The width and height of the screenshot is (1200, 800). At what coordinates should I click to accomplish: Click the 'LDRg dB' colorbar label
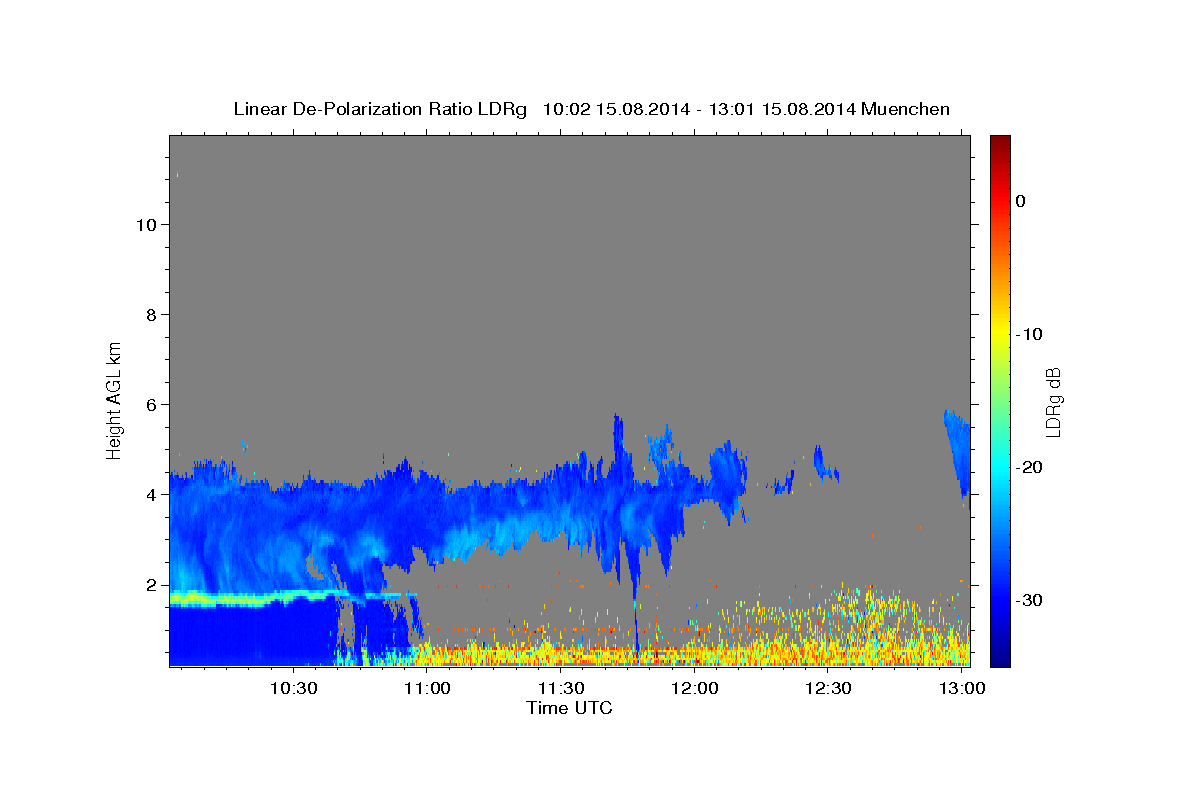pyautogui.click(x=1053, y=401)
